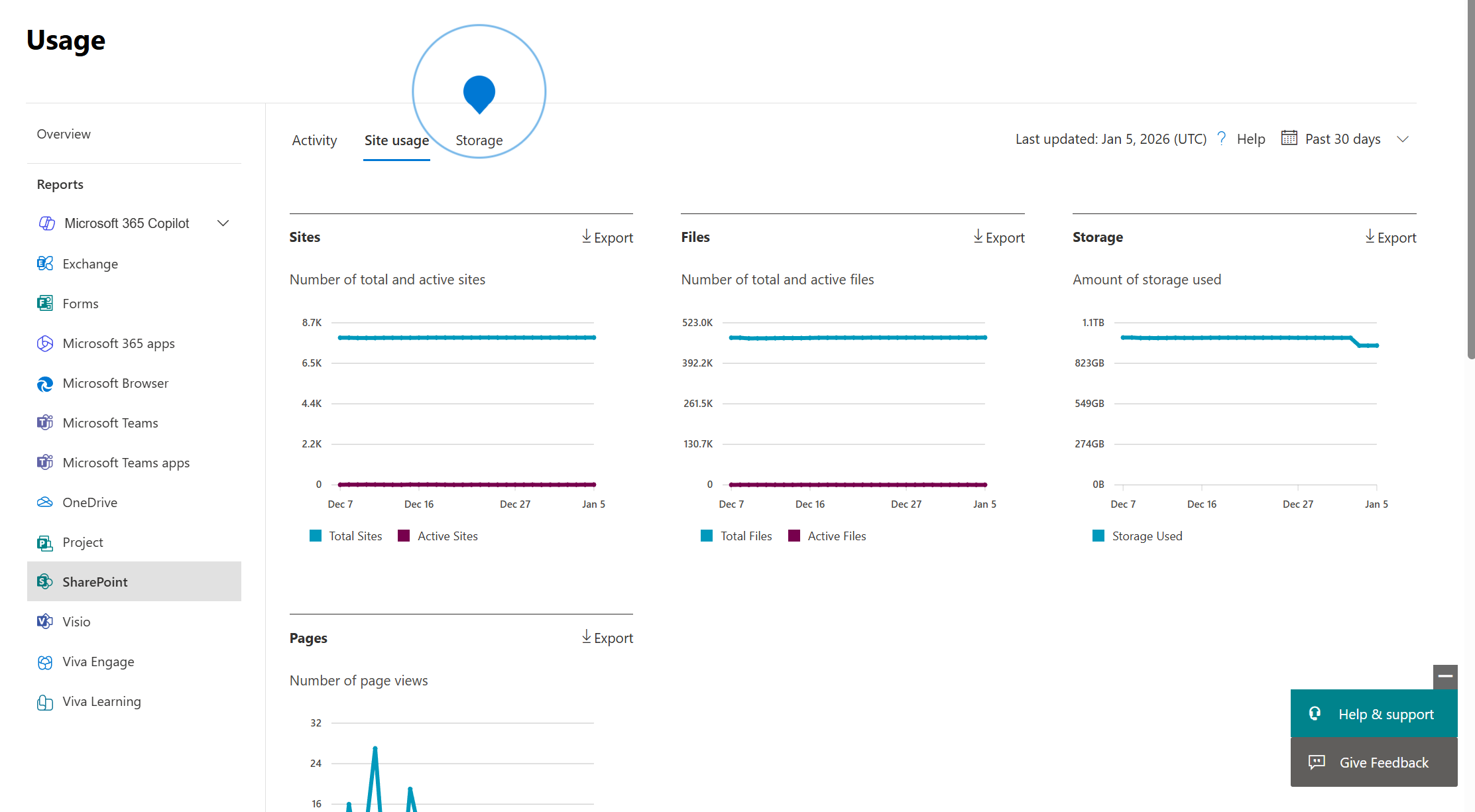This screenshot has width=1475, height=812.
Task: Switch to the Storage tab
Action: (x=479, y=140)
